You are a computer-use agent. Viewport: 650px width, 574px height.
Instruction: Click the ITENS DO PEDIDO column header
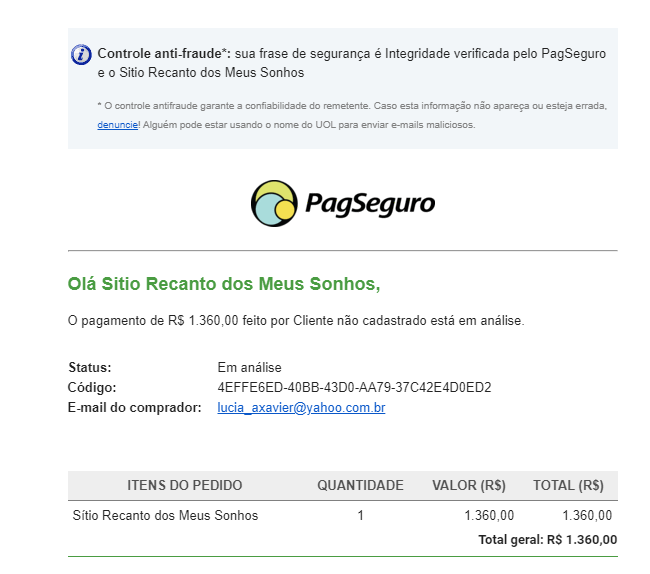pos(184,485)
